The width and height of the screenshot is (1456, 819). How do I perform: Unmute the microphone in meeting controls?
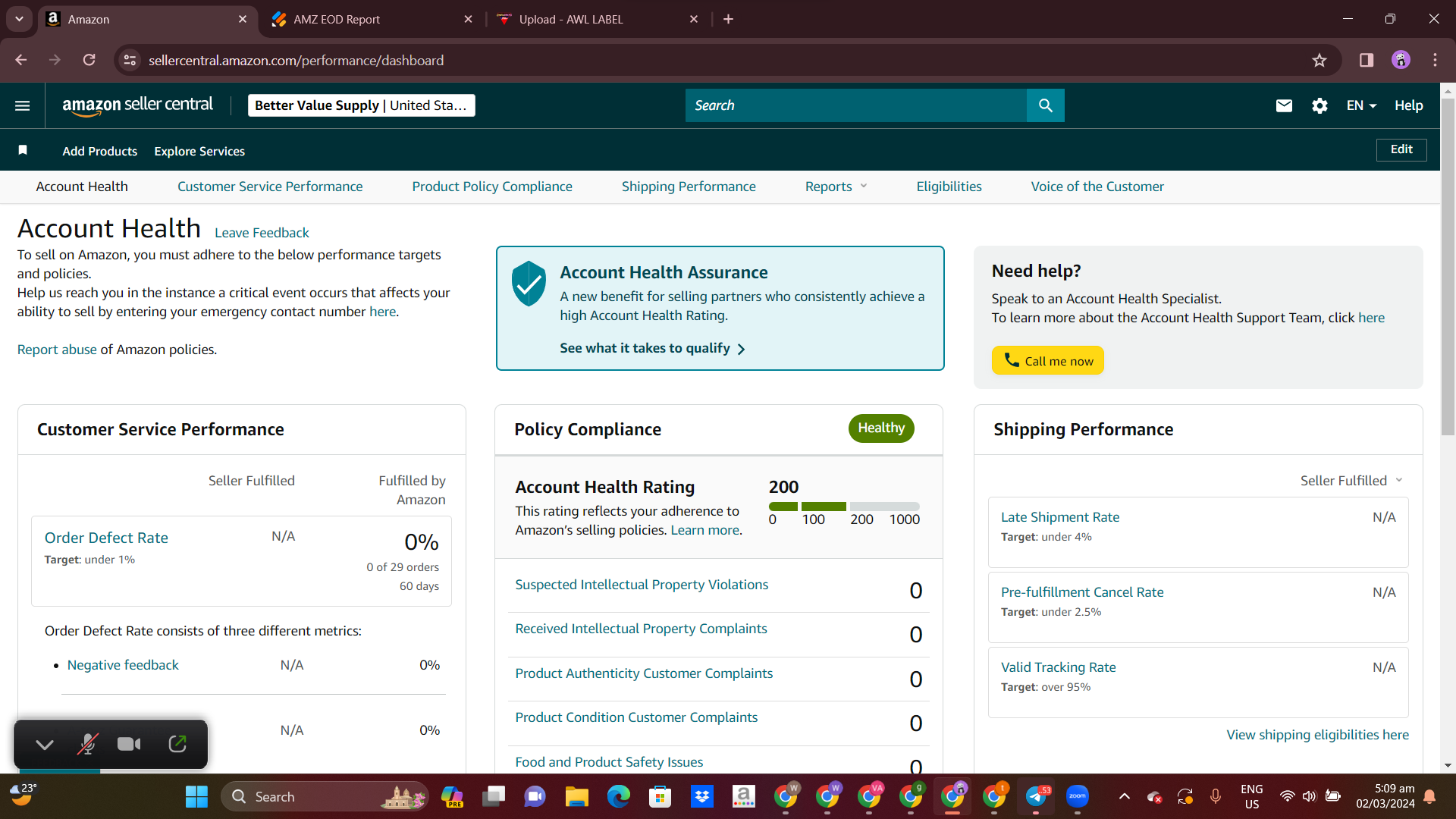pyautogui.click(x=87, y=744)
